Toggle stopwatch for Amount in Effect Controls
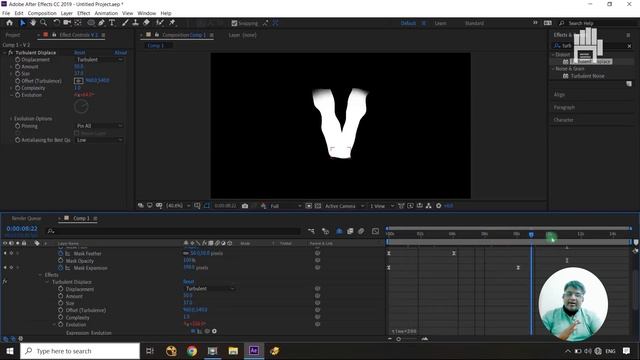The width and height of the screenshot is (640, 360). tap(18, 67)
